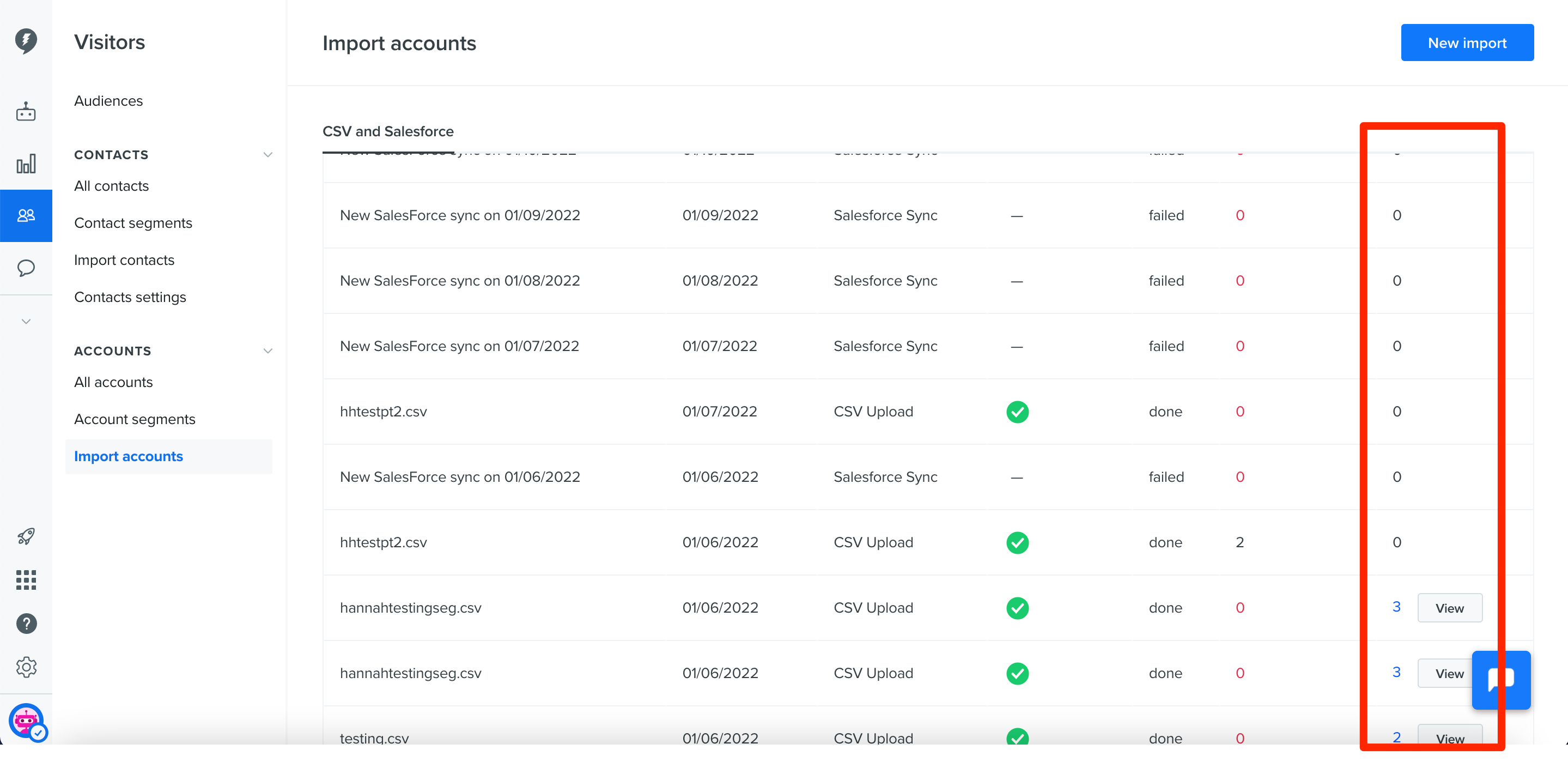Open Contacts settings

(130, 297)
